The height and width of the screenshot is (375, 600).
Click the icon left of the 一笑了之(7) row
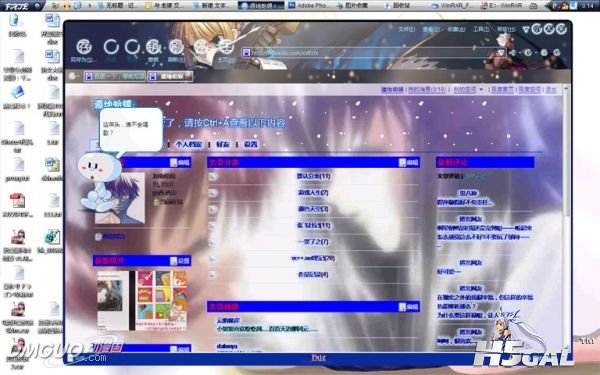213,242
